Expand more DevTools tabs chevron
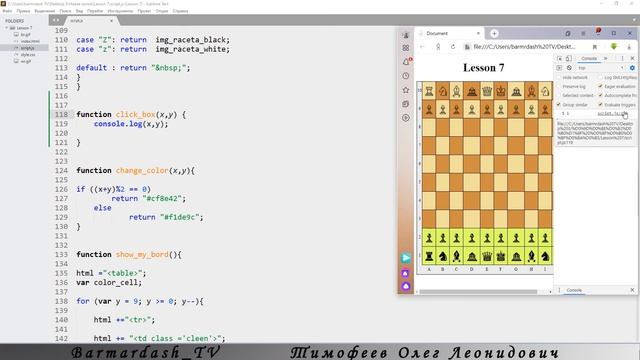Image resolution: width=640 pixels, height=360 pixels. [x=606, y=58]
